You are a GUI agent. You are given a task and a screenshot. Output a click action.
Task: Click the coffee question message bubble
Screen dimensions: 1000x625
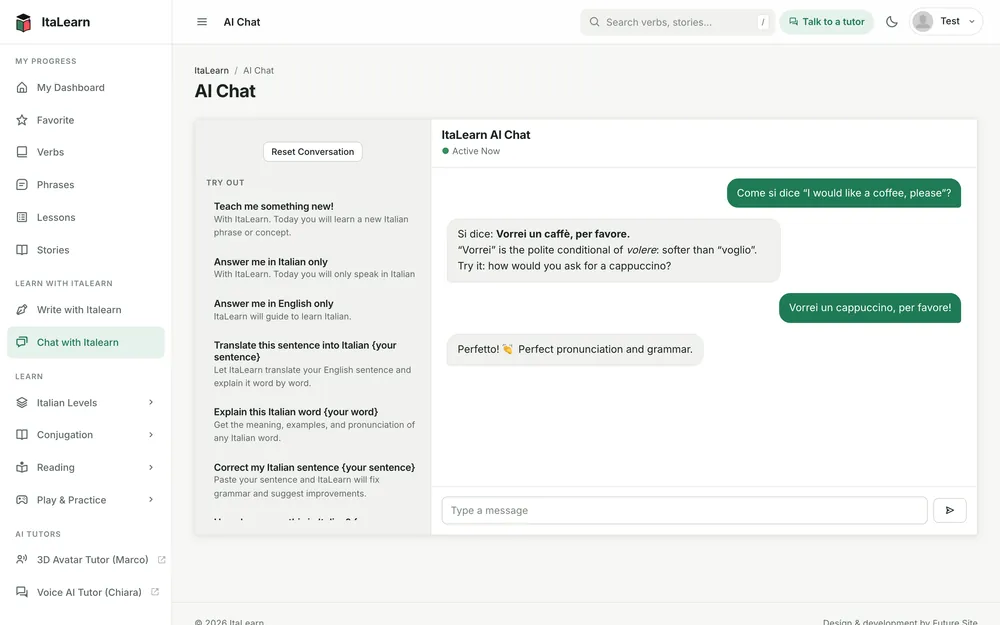[x=844, y=193]
